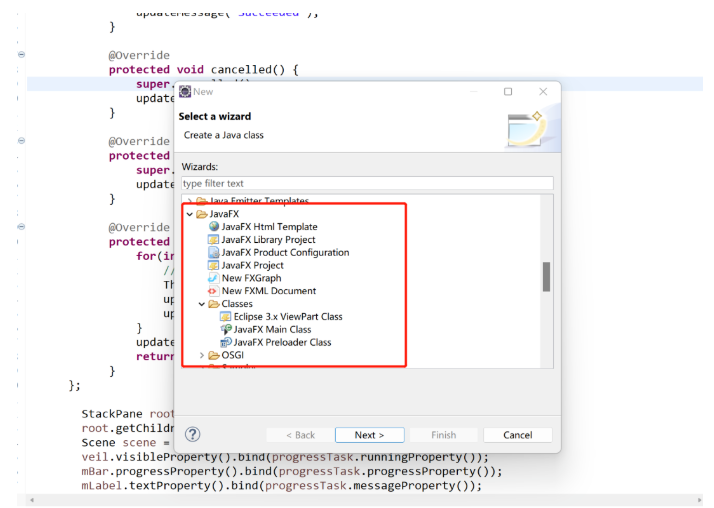Click the JavaFX Preloader Class icon
The image size is (714, 508).
pyautogui.click(x=226, y=342)
